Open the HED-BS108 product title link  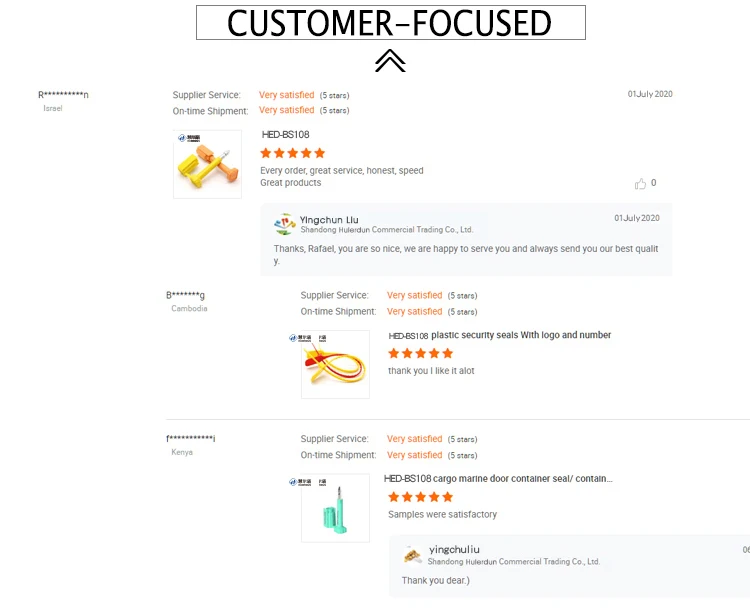click(286, 135)
